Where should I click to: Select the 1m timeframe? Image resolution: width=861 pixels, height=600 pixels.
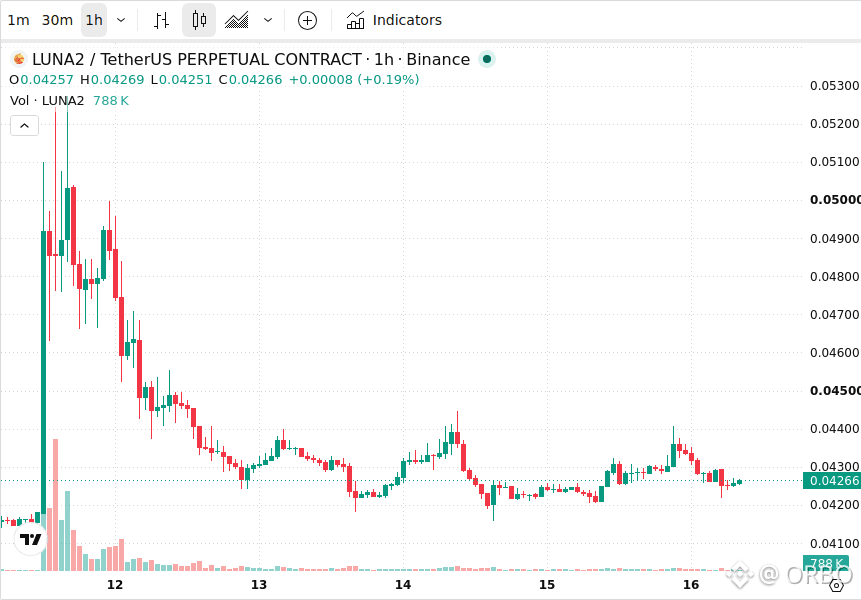tap(18, 20)
